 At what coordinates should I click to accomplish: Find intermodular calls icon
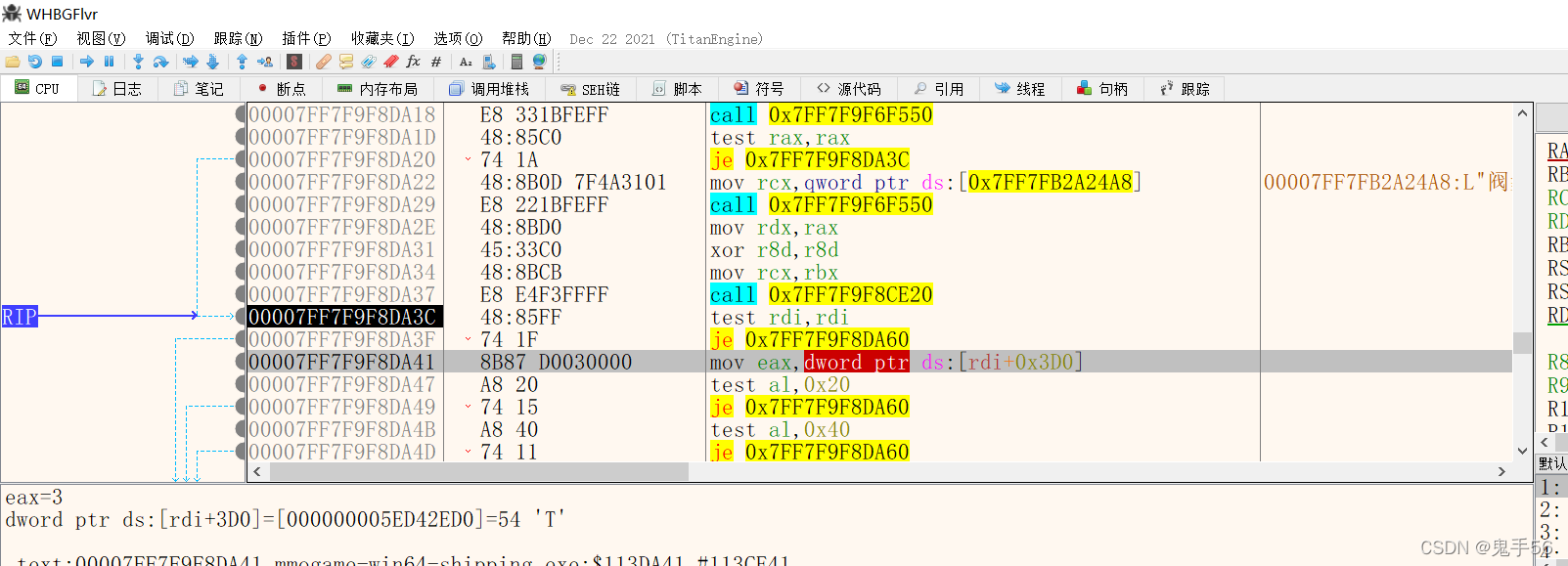[489, 62]
